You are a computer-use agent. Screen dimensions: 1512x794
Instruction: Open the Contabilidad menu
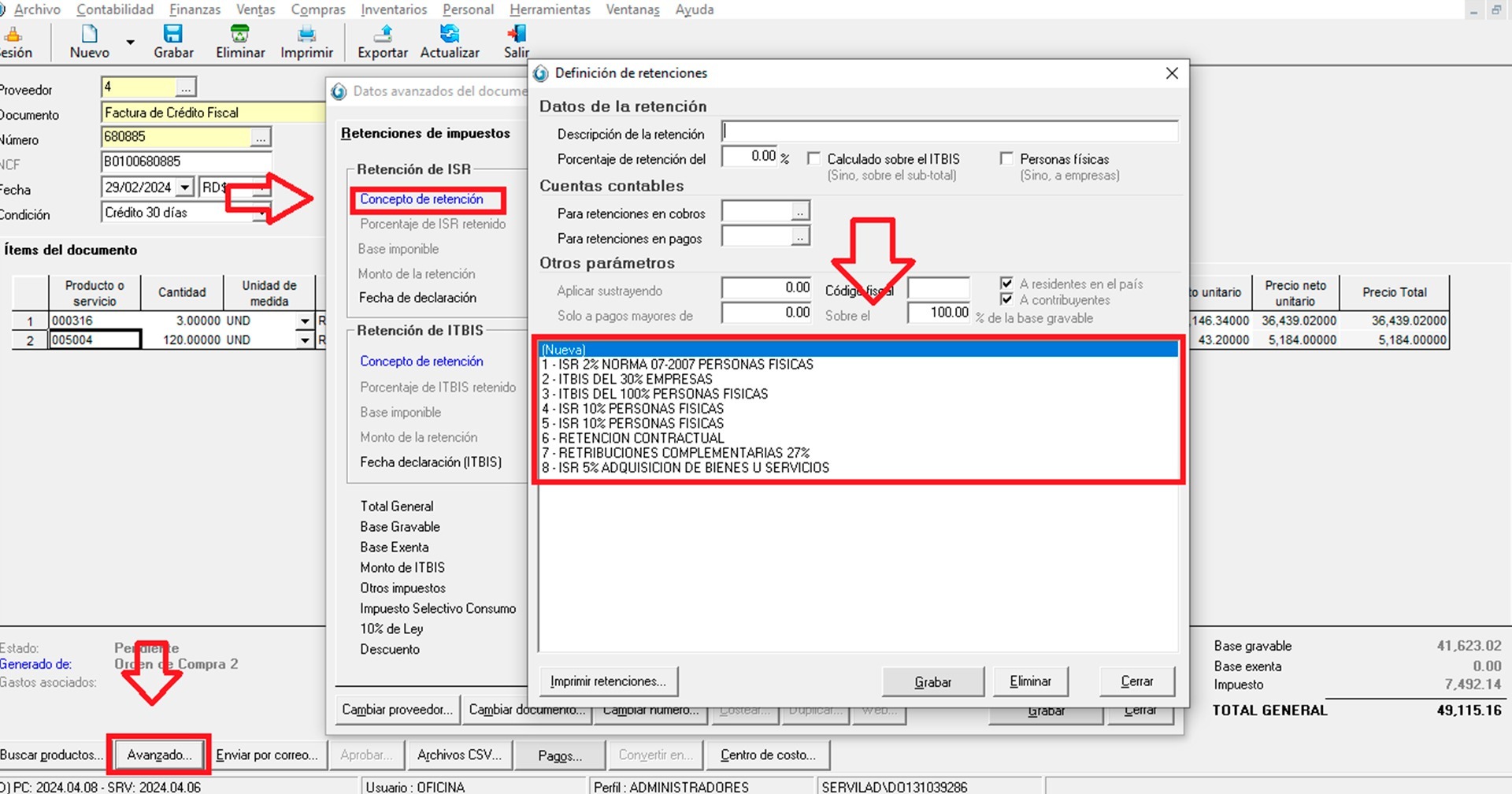click(x=115, y=9)
